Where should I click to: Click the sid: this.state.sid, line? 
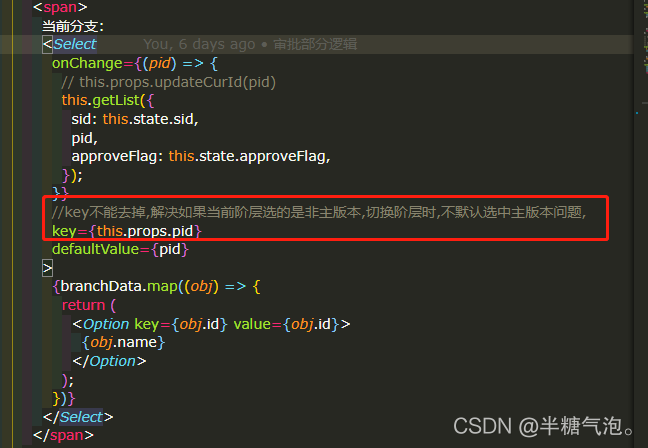[x=135, y=119]
